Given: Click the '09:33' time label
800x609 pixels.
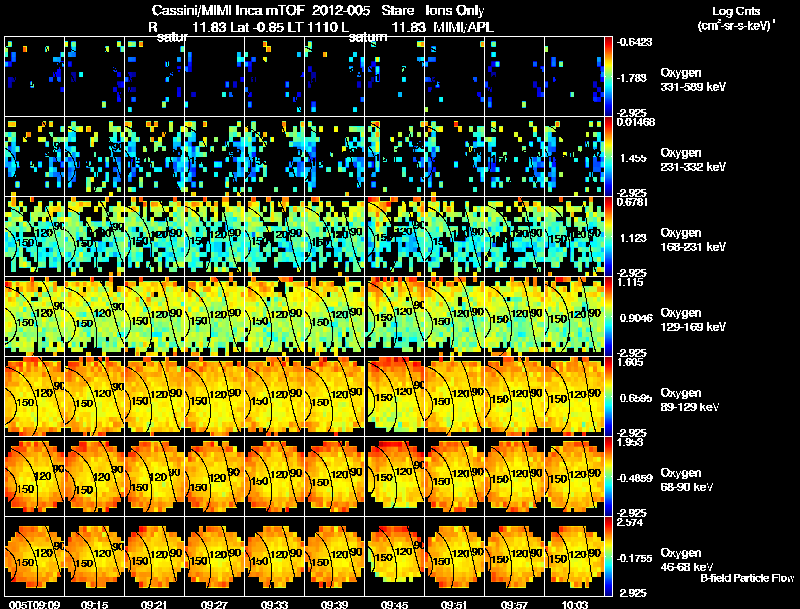Looking at the screenshot, I should point(274,604).
